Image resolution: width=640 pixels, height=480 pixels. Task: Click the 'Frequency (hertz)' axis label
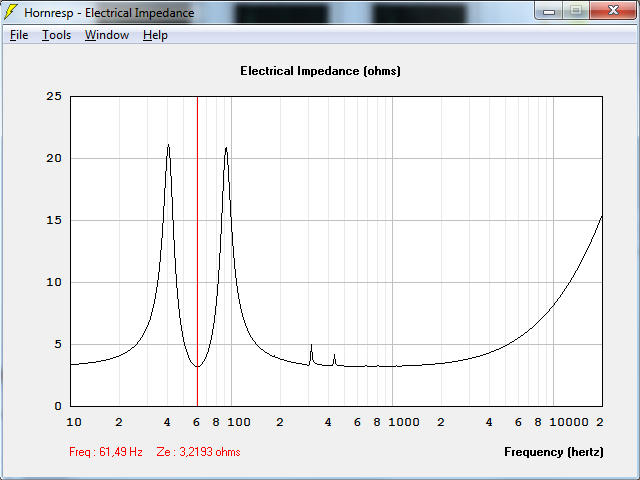553,452
